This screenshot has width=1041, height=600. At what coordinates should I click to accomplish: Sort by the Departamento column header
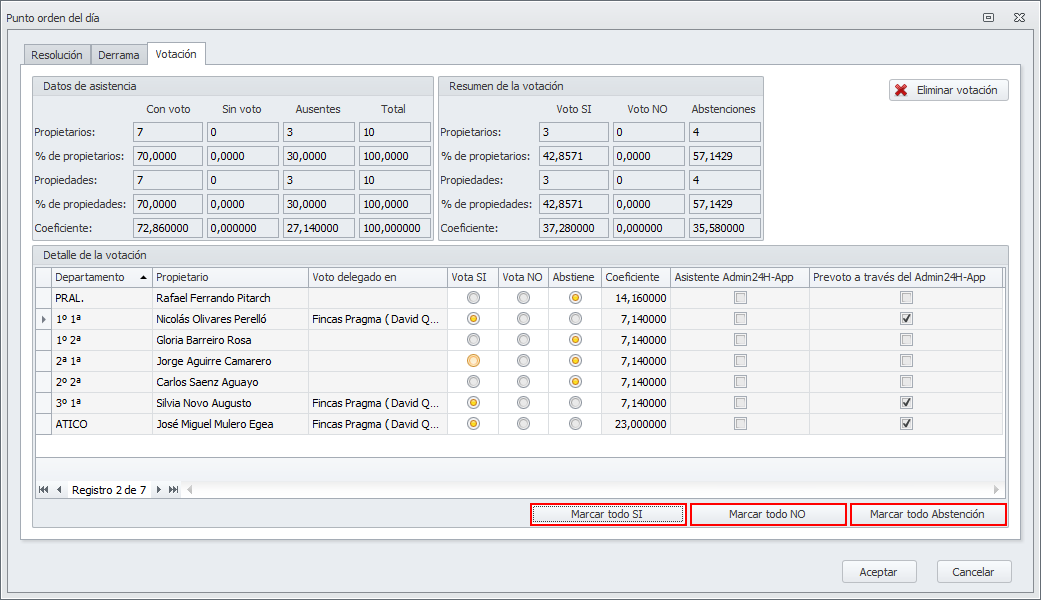100,277
